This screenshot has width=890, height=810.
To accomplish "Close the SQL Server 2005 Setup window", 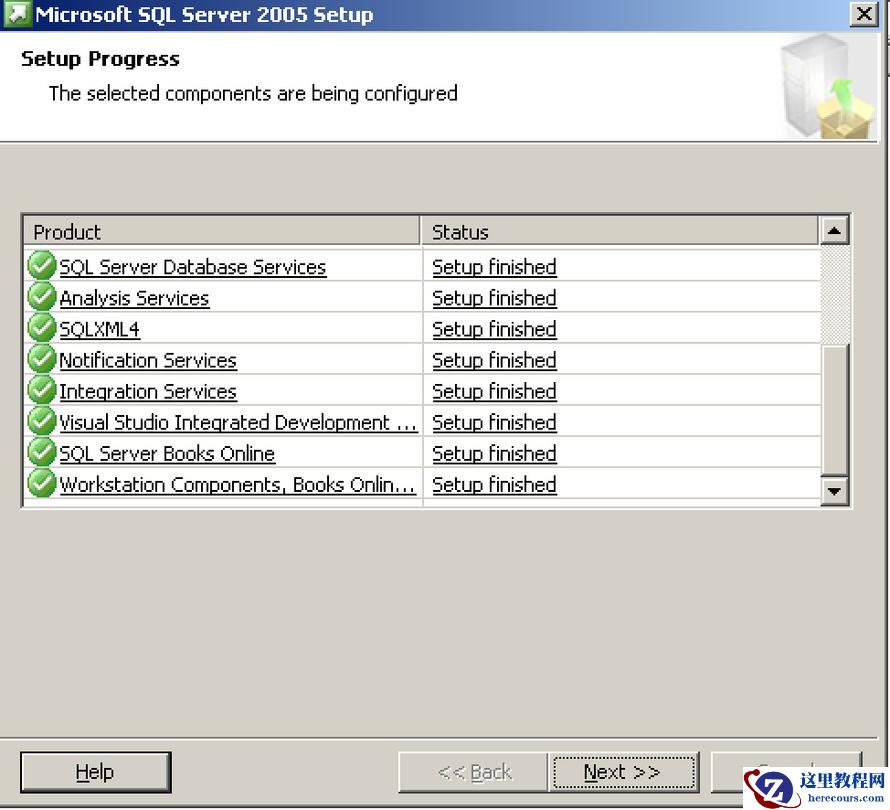I will coord(864,14).
